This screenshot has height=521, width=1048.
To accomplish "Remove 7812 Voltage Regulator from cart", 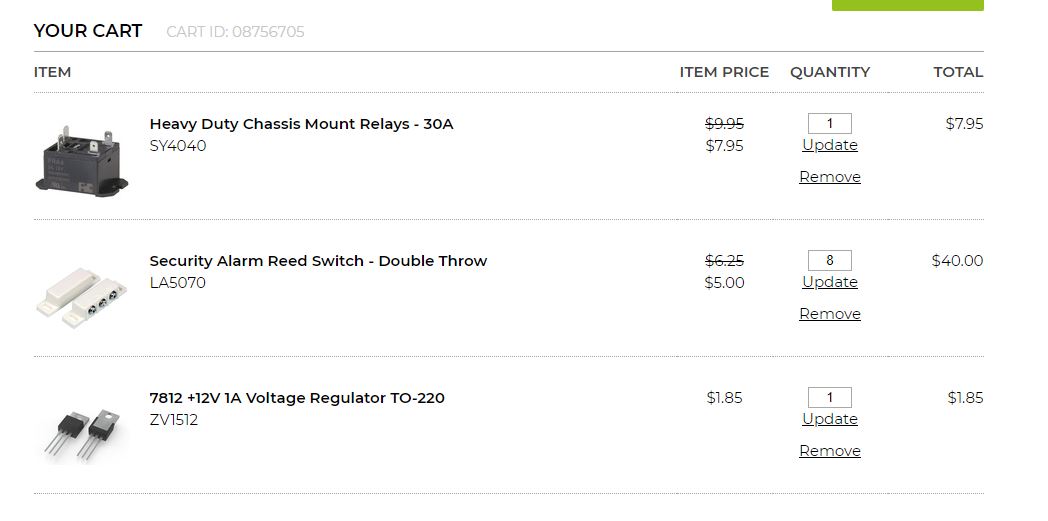I will 829,451.
